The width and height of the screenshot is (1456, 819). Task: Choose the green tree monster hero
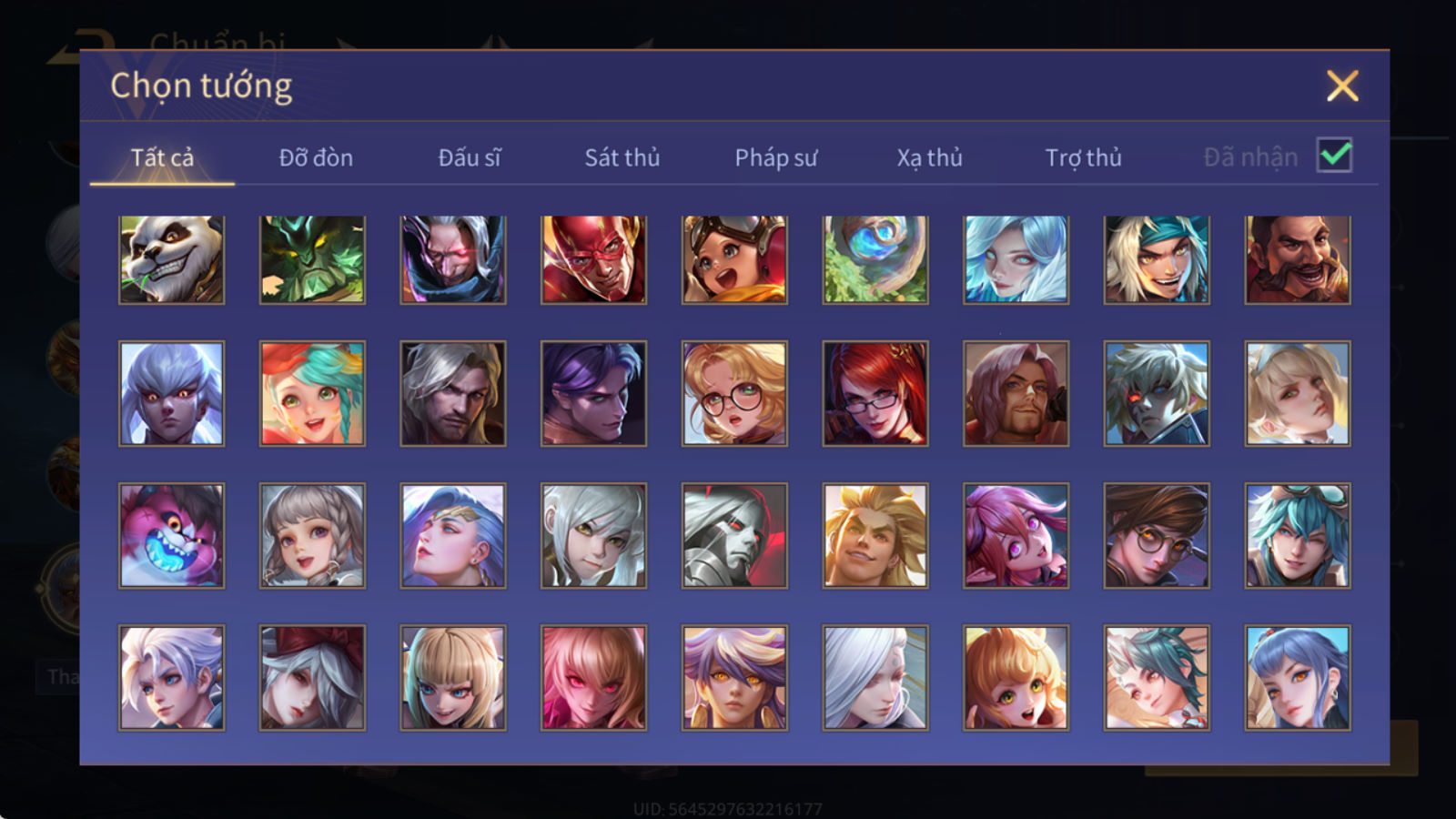(312, 259)
